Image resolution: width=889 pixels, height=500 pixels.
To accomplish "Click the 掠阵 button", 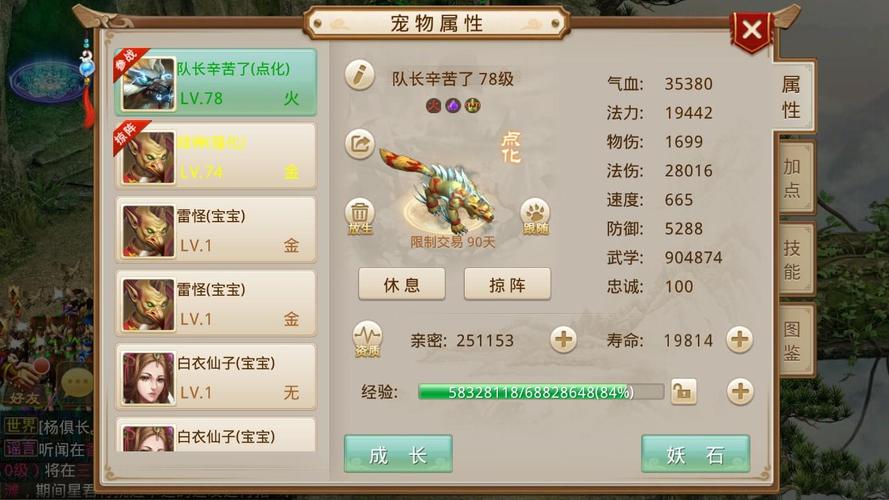I will [x=507, y=284].
